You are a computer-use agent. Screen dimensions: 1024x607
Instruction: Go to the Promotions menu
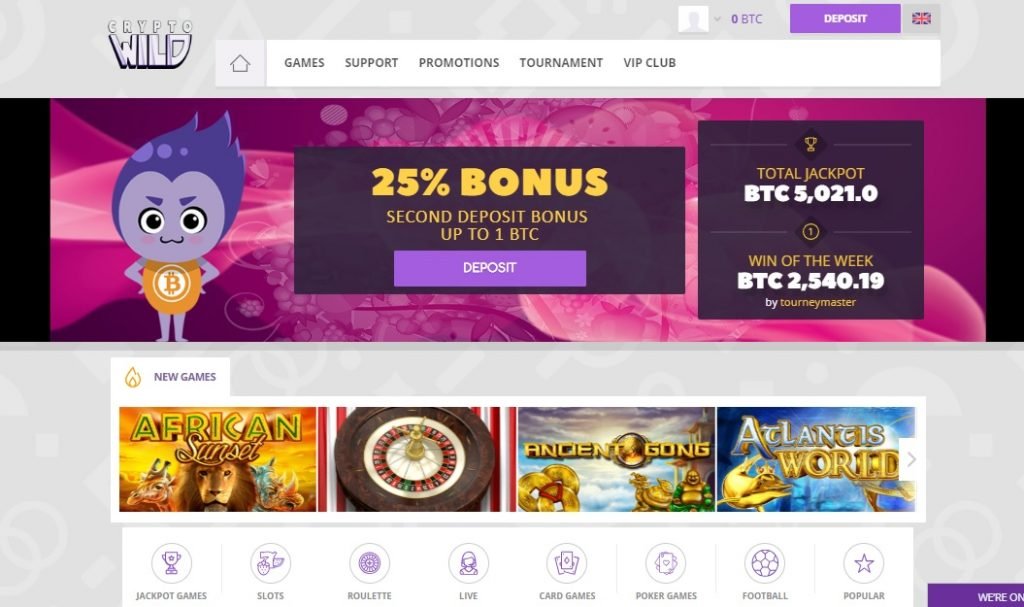459,63
